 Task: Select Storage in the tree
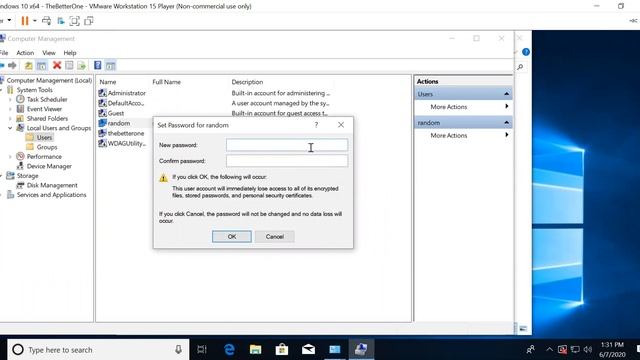(x=27, y=176)
